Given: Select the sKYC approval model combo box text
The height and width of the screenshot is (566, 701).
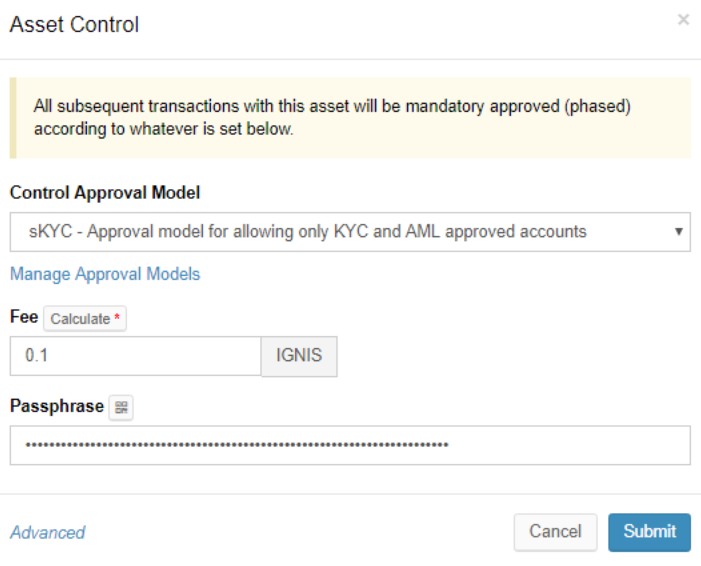Looking at the screenshot, I should (306, 231).
